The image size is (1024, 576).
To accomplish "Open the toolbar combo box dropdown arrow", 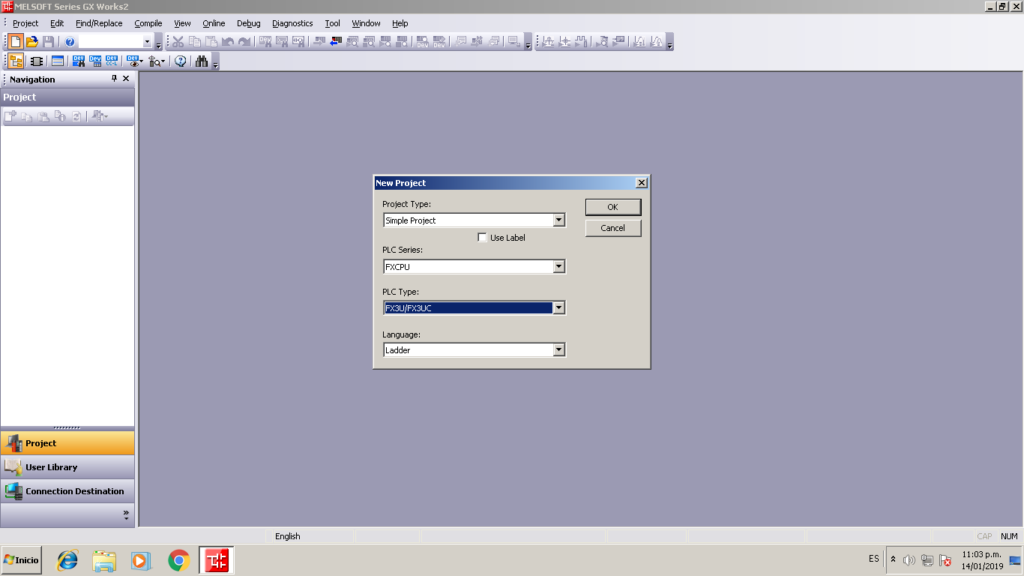I will [147, 42].
